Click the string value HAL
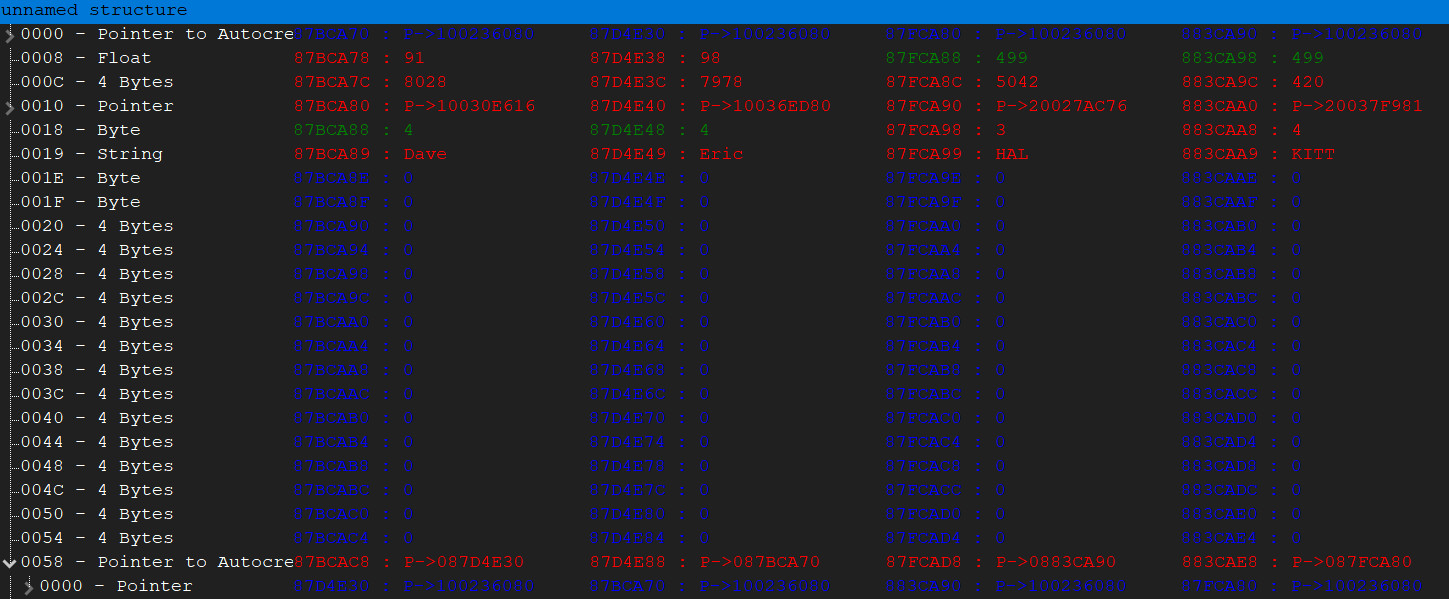1449x599 pixels. (x=1011, y=155)
